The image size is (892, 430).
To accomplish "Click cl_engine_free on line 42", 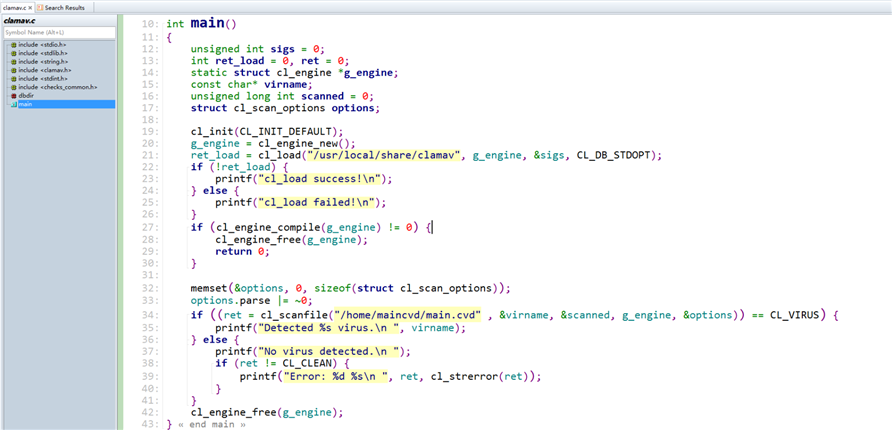I will (234, 412).
